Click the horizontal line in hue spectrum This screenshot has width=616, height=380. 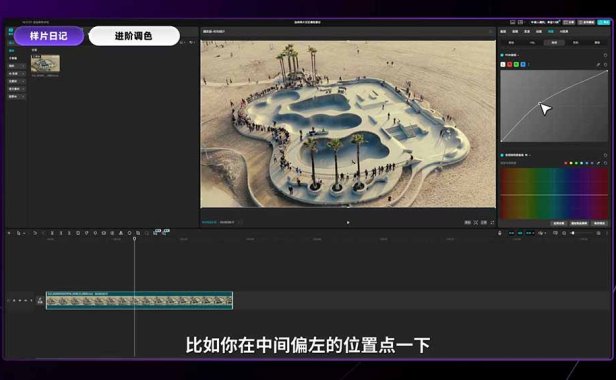[554, 195]
